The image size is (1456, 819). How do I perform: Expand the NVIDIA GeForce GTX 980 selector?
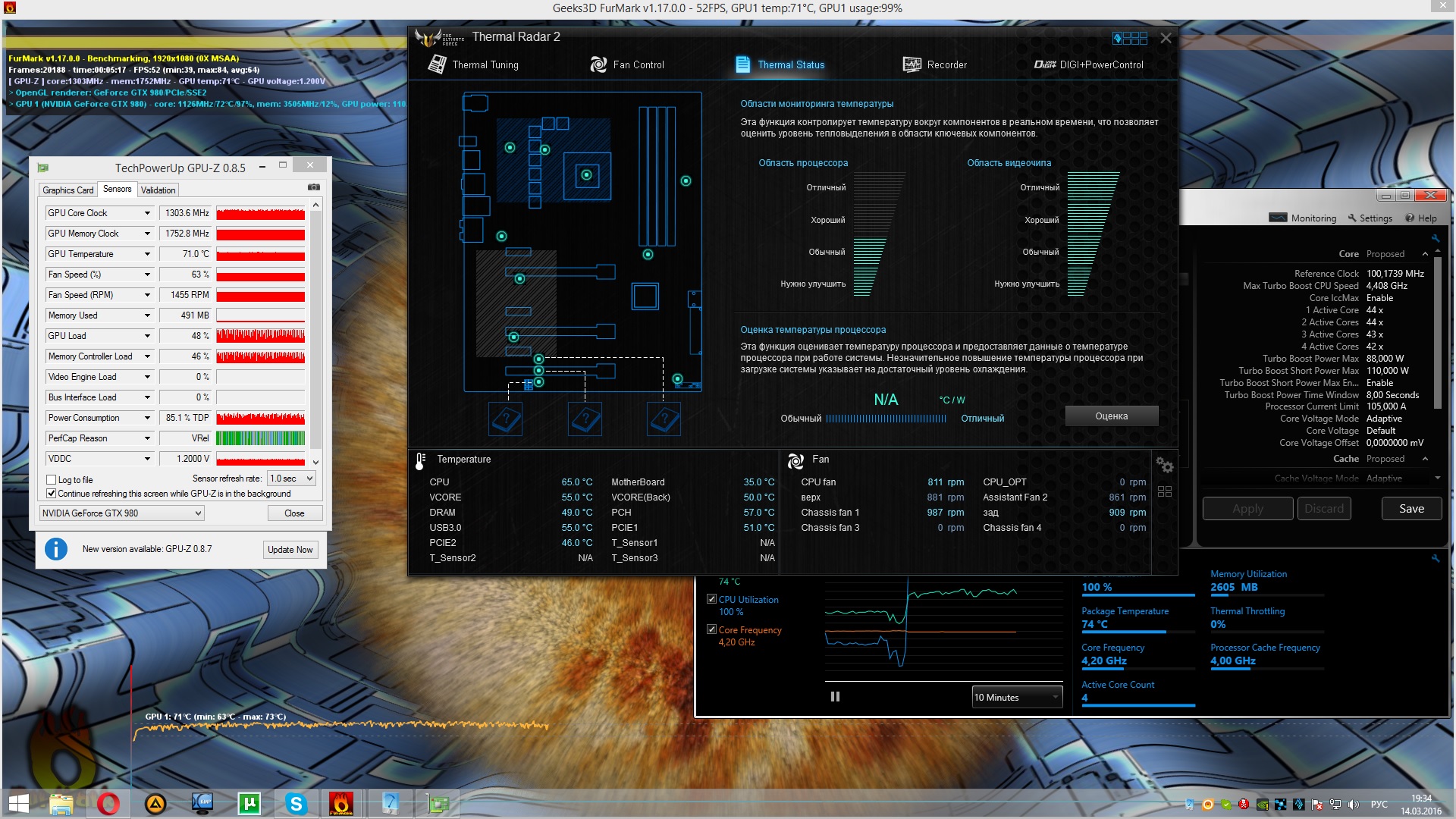[122, 513]
